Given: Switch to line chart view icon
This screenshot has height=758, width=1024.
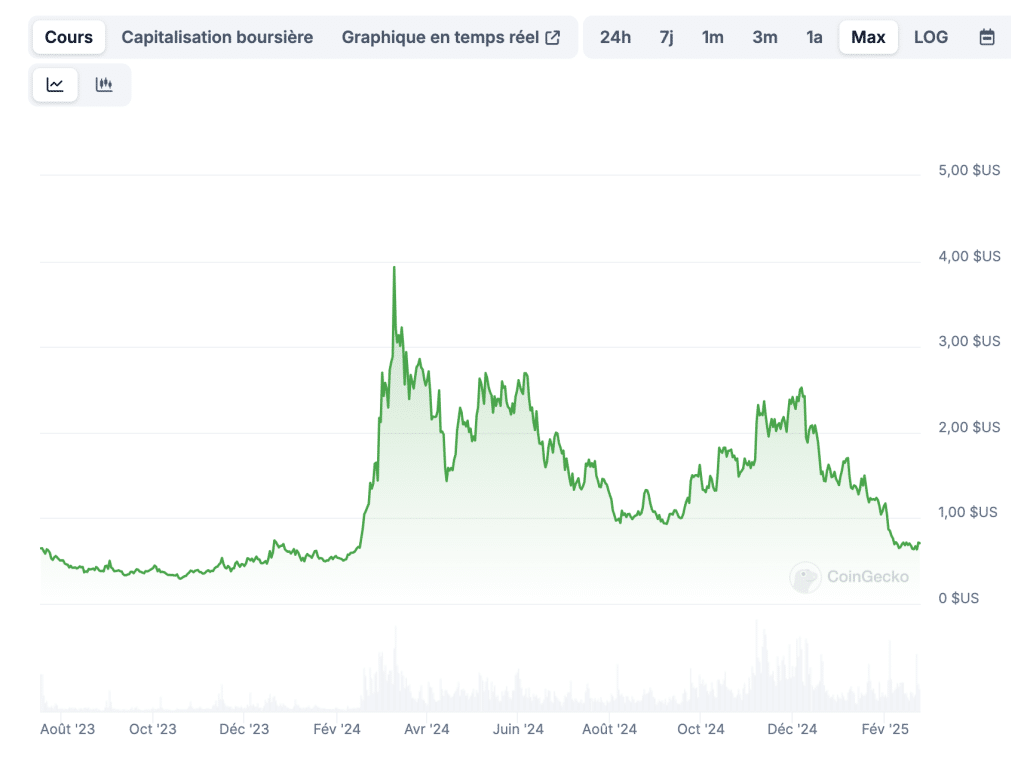Looking at the screenshot, I should tap(55, 85).
